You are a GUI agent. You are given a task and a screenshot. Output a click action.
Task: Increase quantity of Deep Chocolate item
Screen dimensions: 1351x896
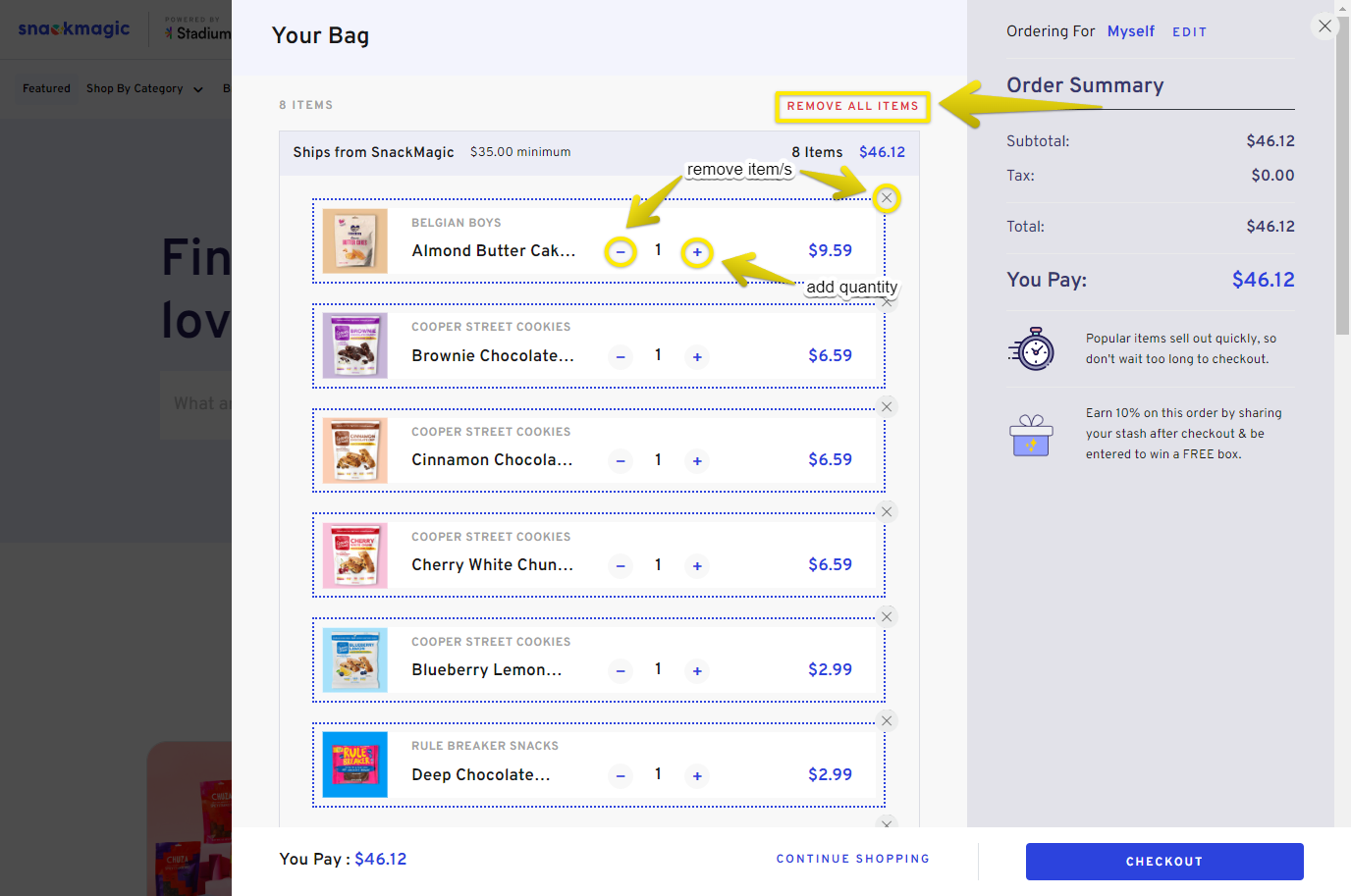pyautogui.click(x=697, y=776)
